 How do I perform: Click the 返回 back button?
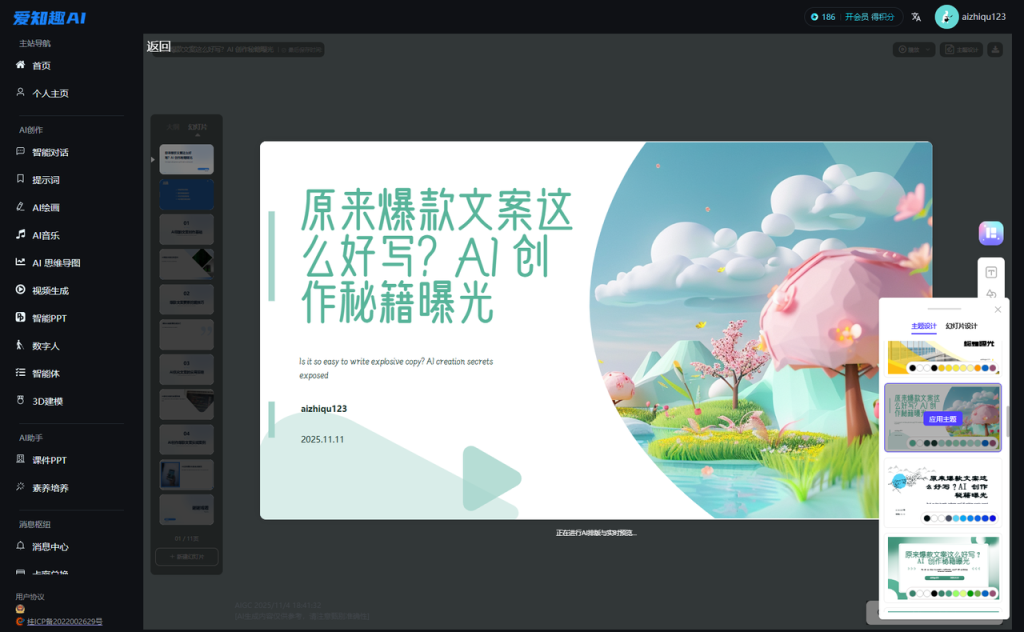coord(159,46)
